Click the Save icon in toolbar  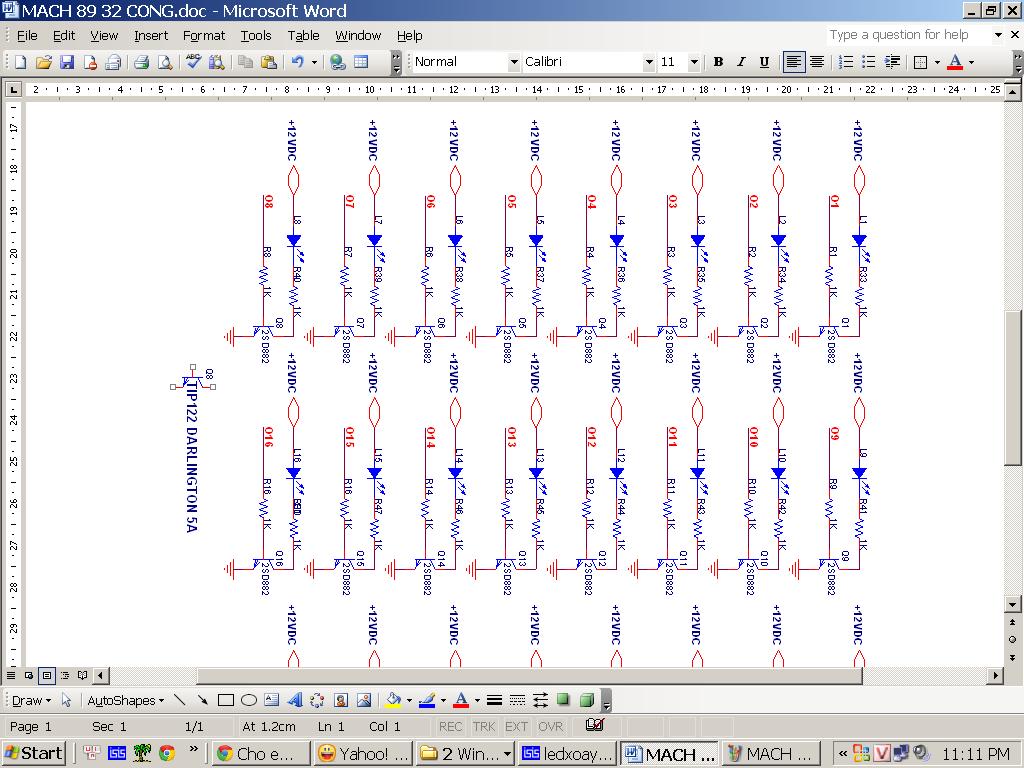pyautogui.click(x=67, y=62)
